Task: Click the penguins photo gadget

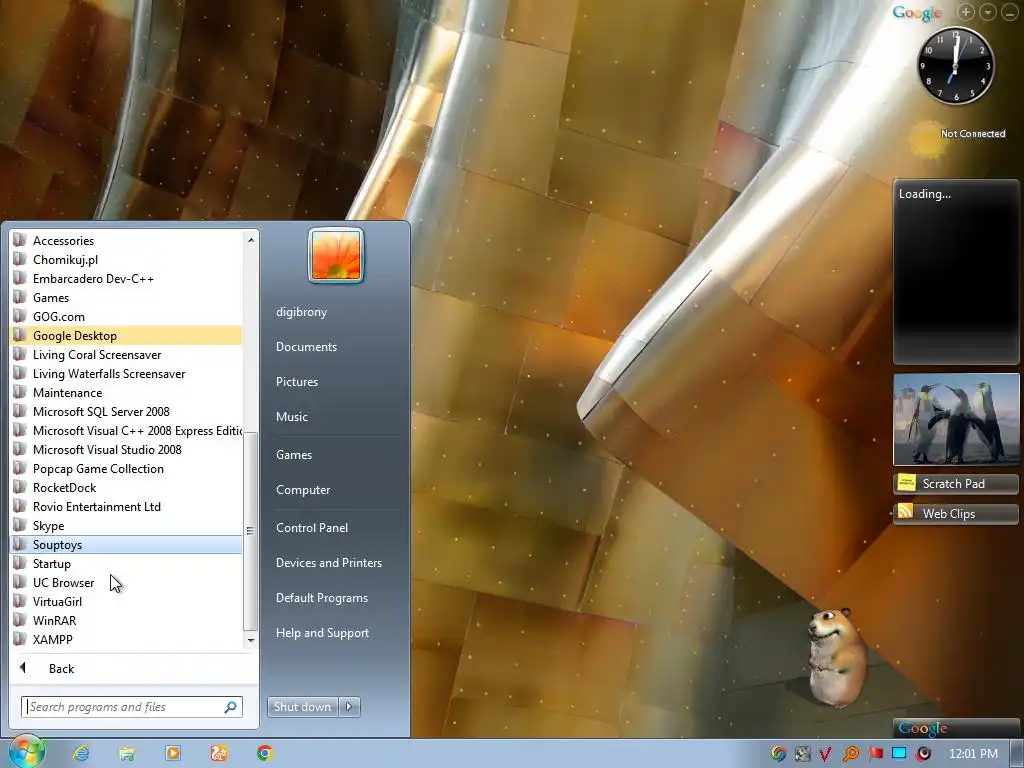Action: click(956, 419)
